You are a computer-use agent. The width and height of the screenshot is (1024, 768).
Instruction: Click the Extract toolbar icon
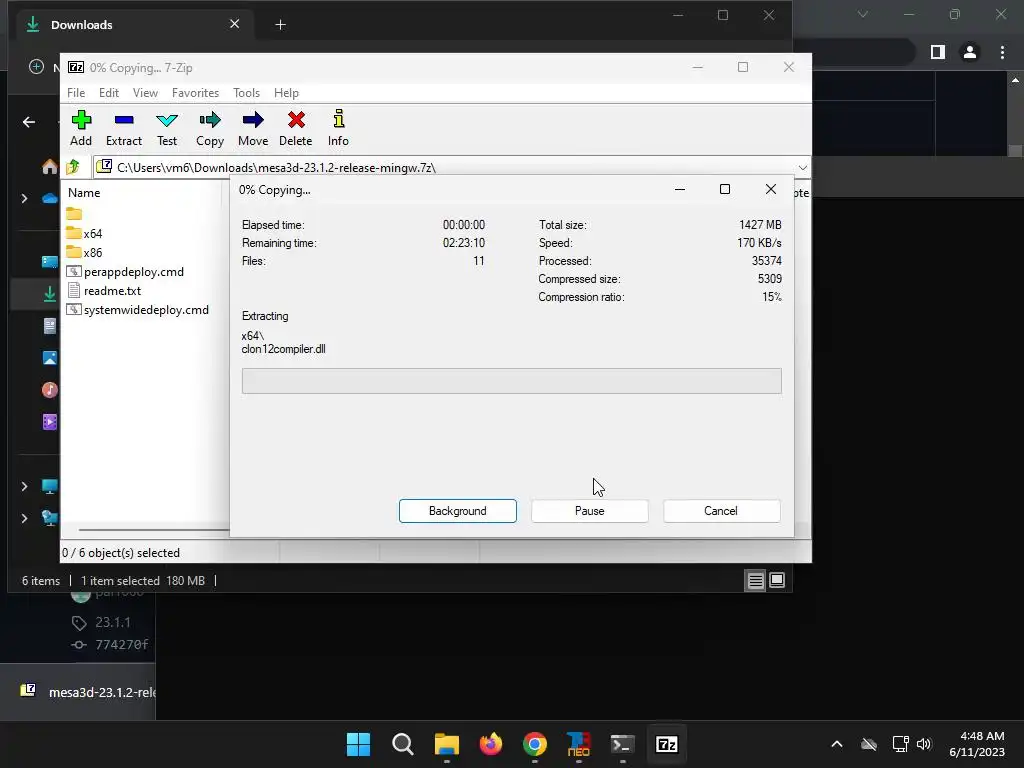[123, 128]
